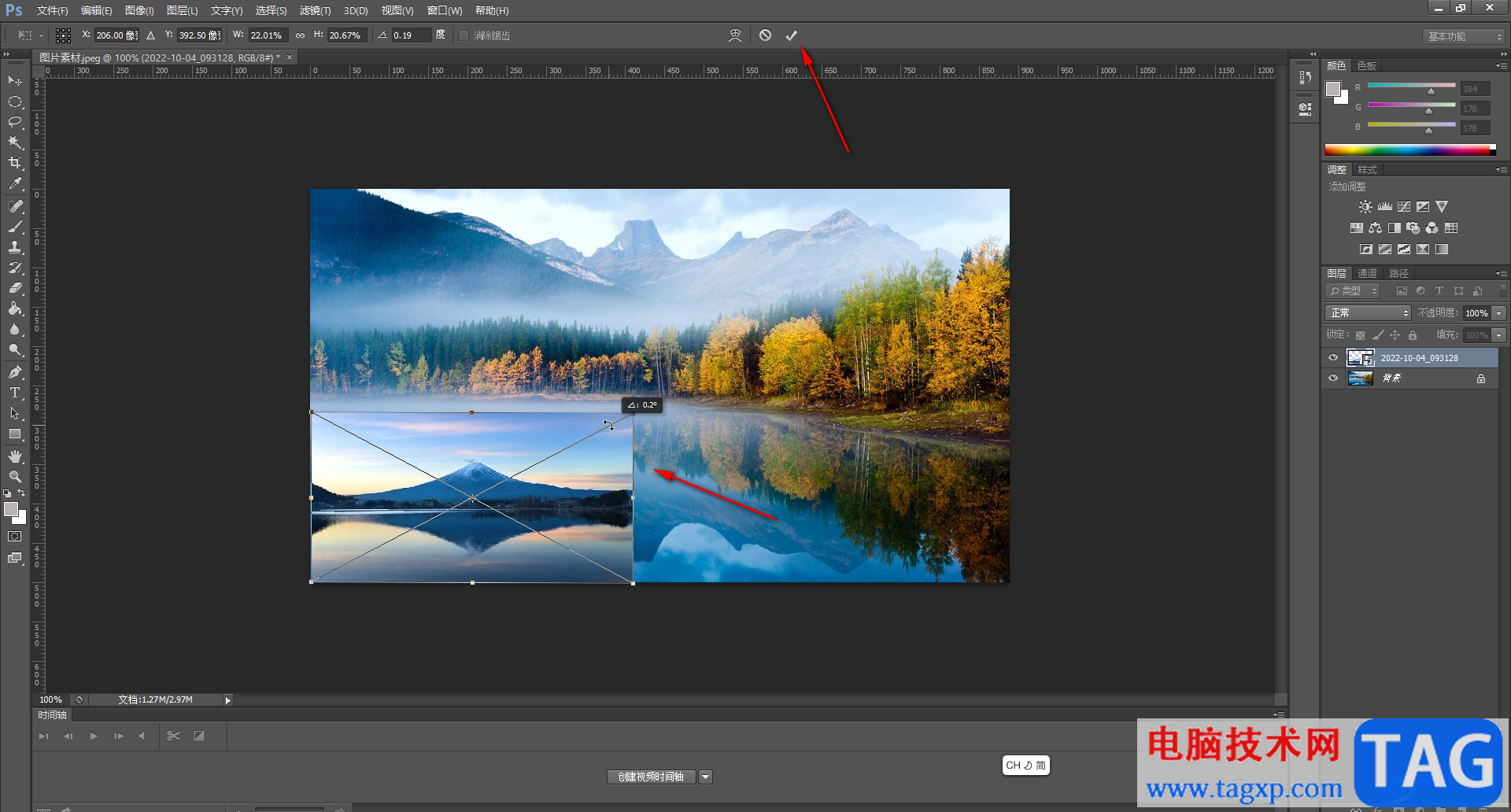
Task: Switch to the 色板 tab
Action: point(1367,66)
